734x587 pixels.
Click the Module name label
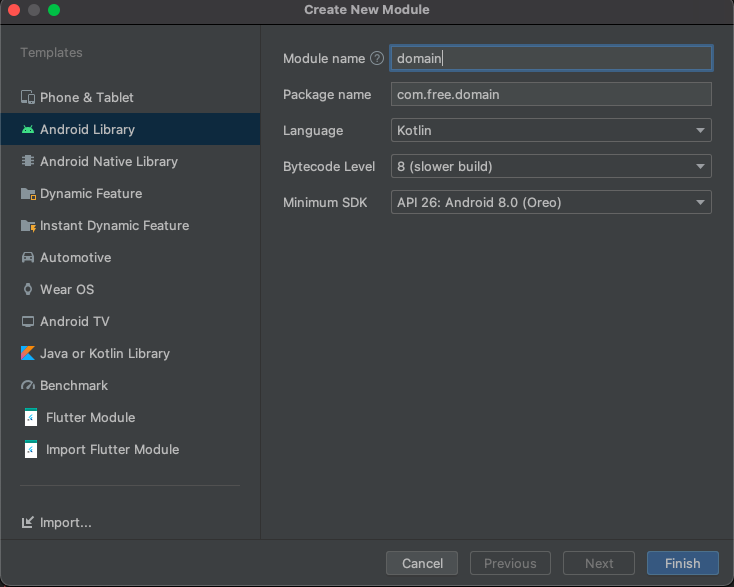coord(324,59)
